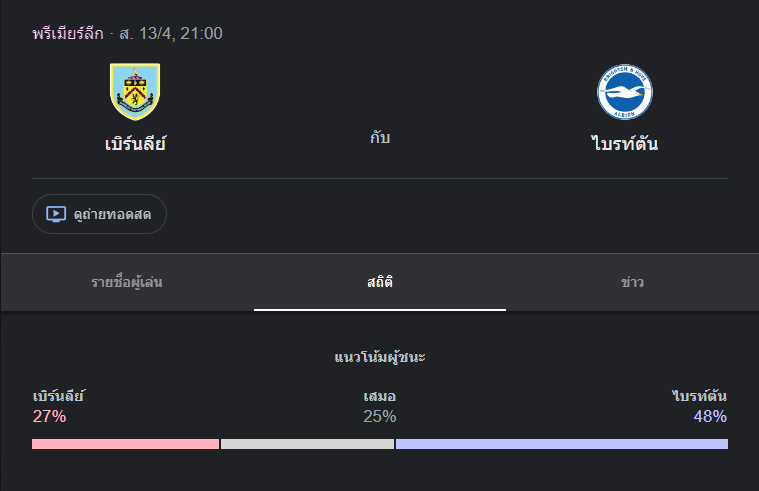759x491 pixels.
Task: Click the แนวโน้มผู้ชนะ win probability heading
Action: coord(380,357)
